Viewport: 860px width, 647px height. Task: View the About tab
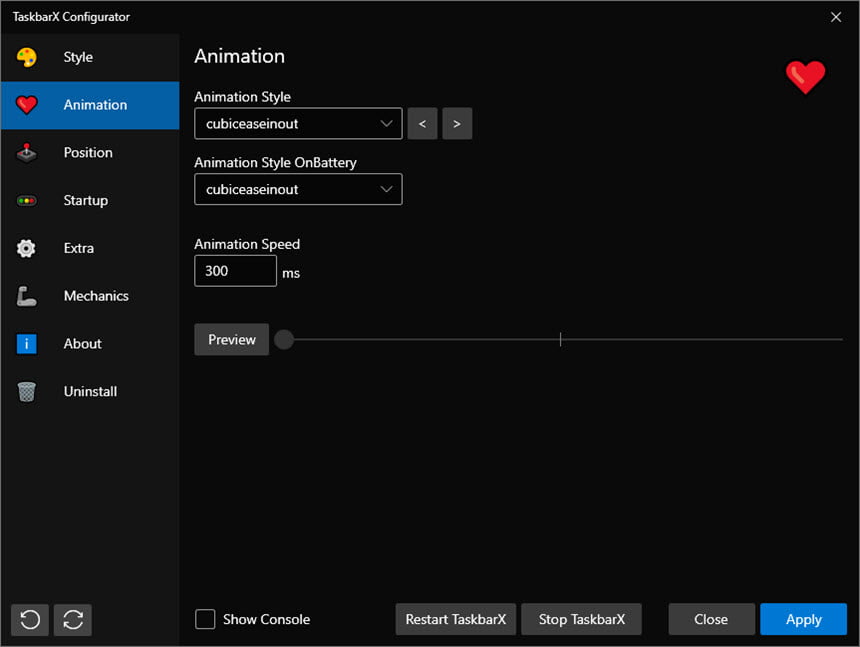pos(90,343)
